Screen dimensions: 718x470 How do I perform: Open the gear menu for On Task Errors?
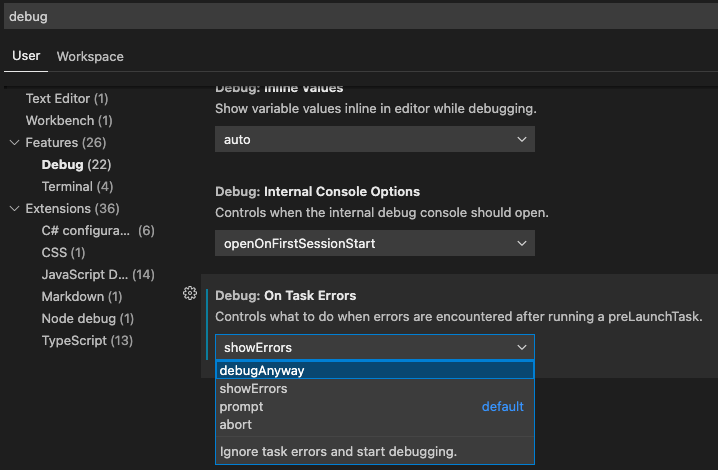coord(190,293)
